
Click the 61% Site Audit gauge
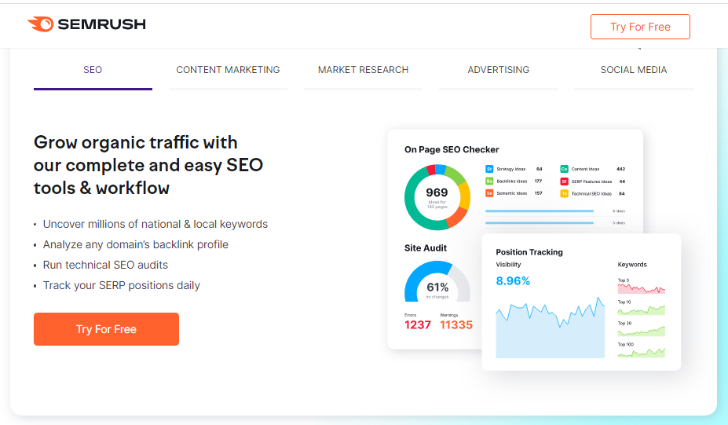tap(437, 282)
